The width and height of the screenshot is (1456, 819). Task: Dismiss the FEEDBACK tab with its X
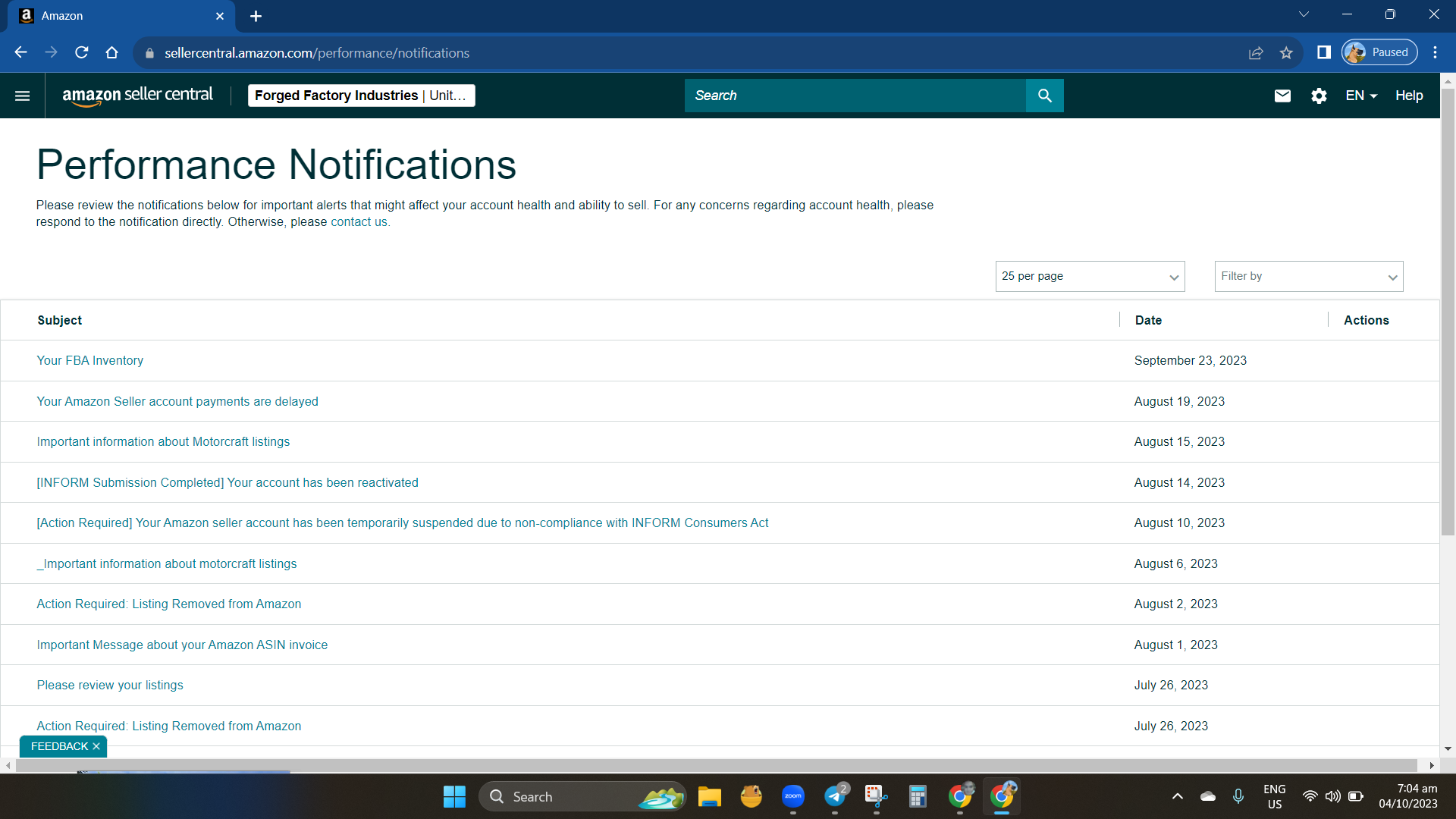coord(96,746)
